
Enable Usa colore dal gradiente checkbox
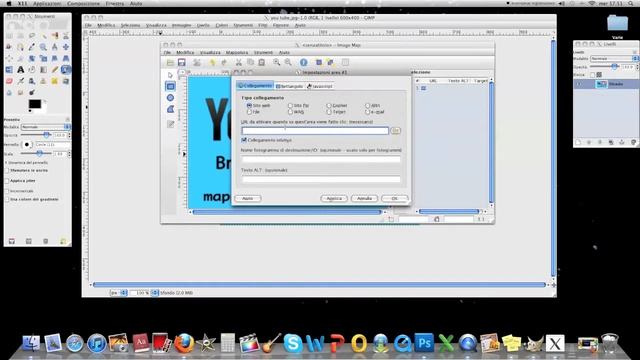[x=7, y=200]
